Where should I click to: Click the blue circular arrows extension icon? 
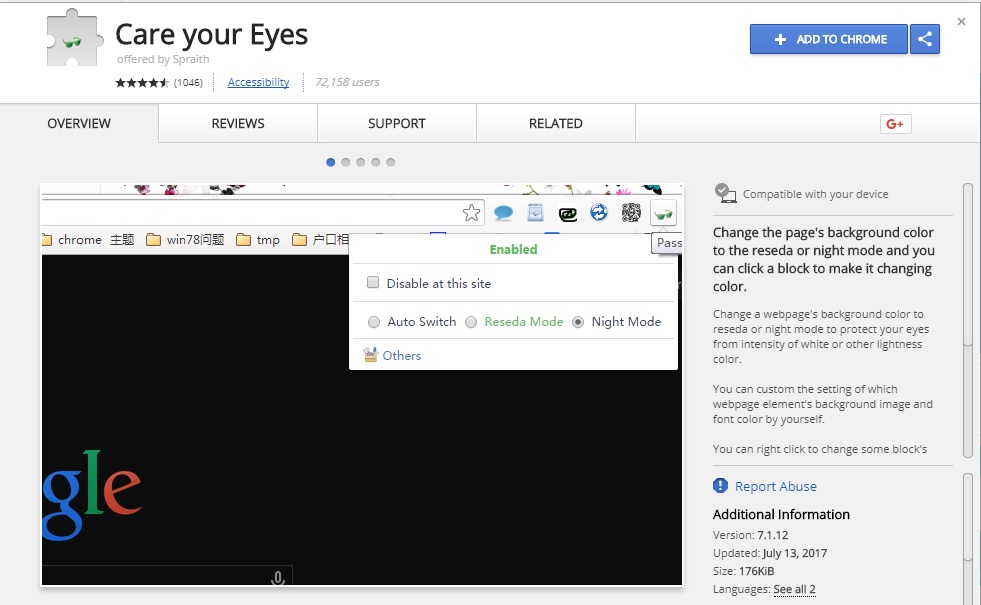pos(599,213)
